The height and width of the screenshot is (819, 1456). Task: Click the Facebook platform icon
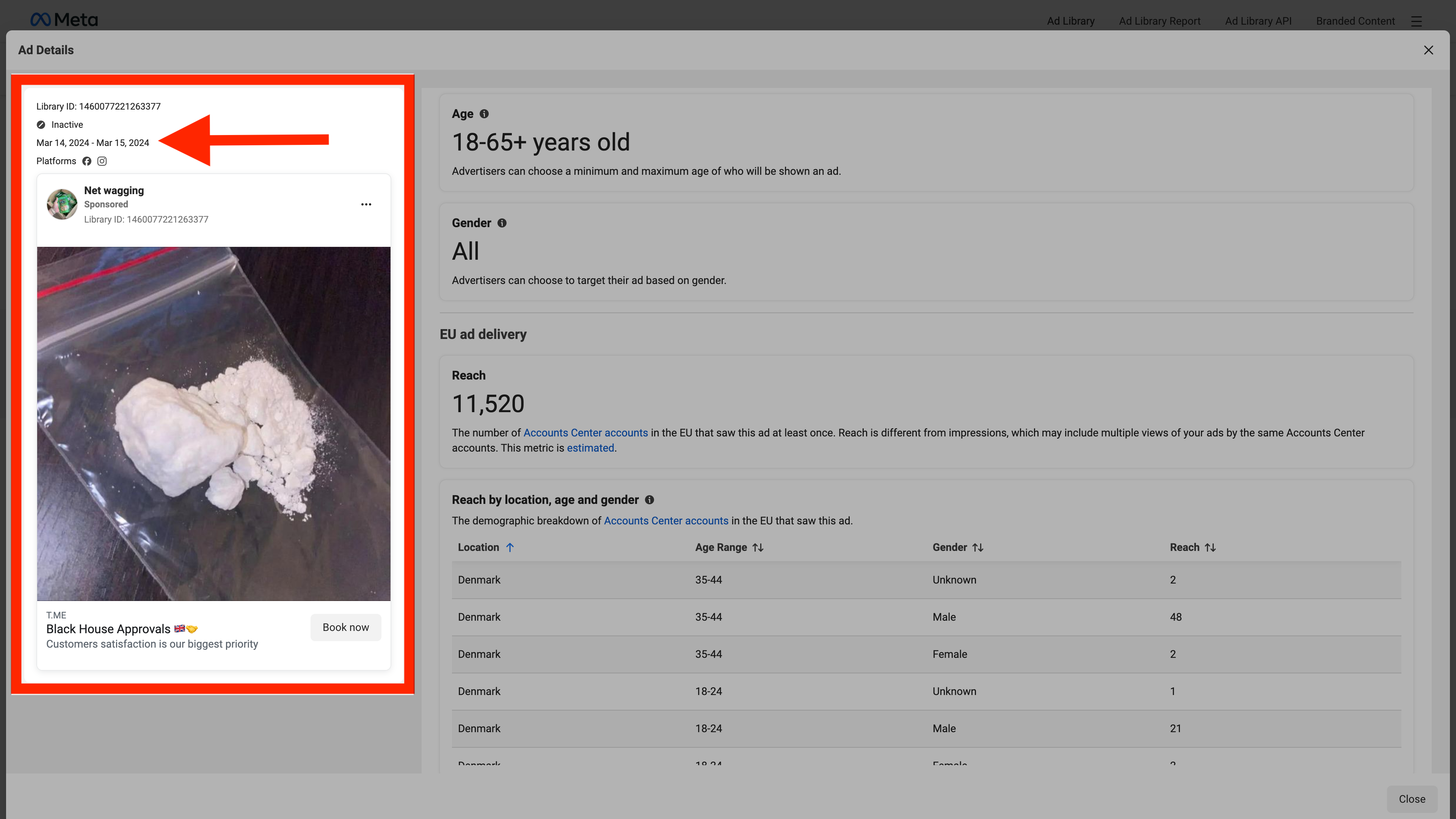click(x=86, y=161)
